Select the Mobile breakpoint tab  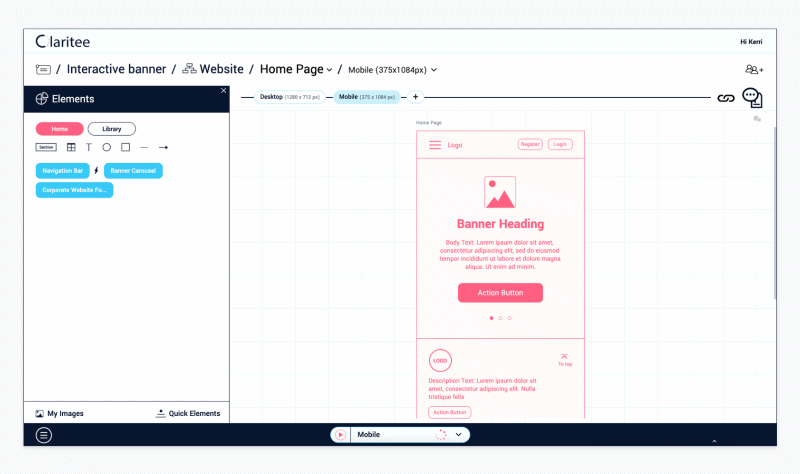[367, 97]
